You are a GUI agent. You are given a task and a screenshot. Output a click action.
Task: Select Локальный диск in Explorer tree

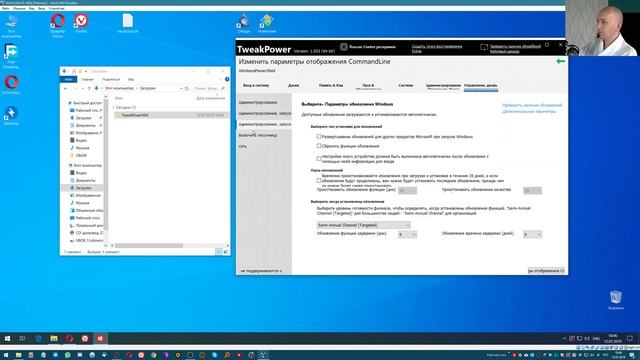[x=87, y=225]
